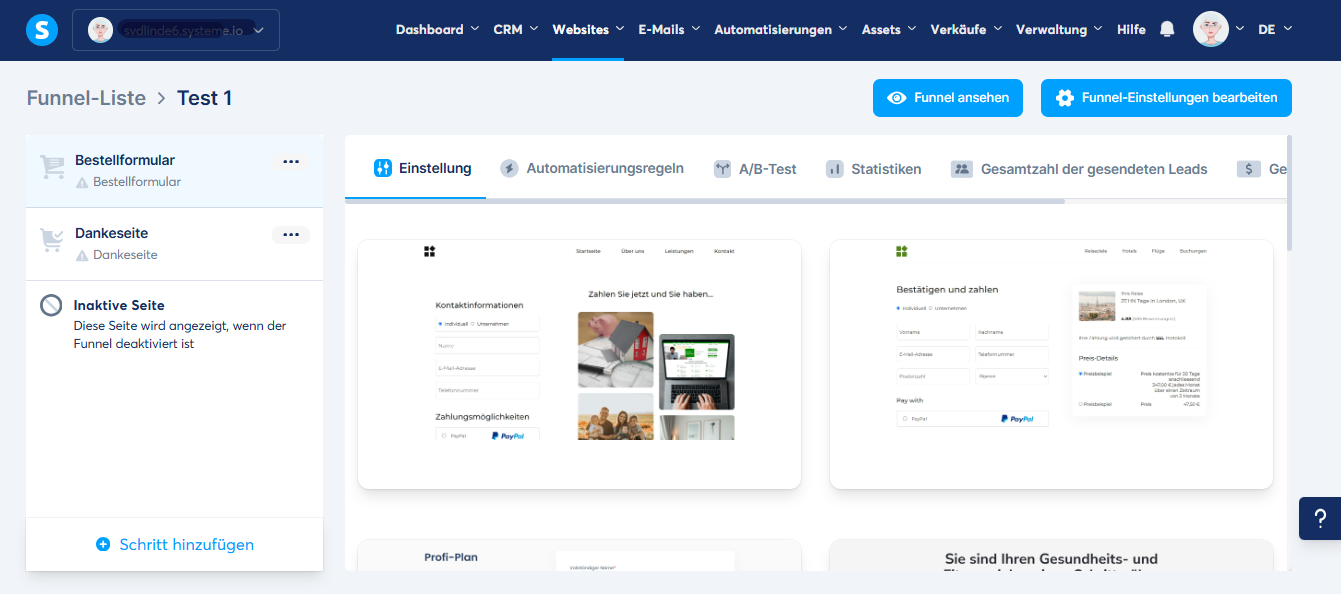This screenshot has height=594, width=1341.
Task: Click the Einstellung sliders icon
Action: [382, 168]
